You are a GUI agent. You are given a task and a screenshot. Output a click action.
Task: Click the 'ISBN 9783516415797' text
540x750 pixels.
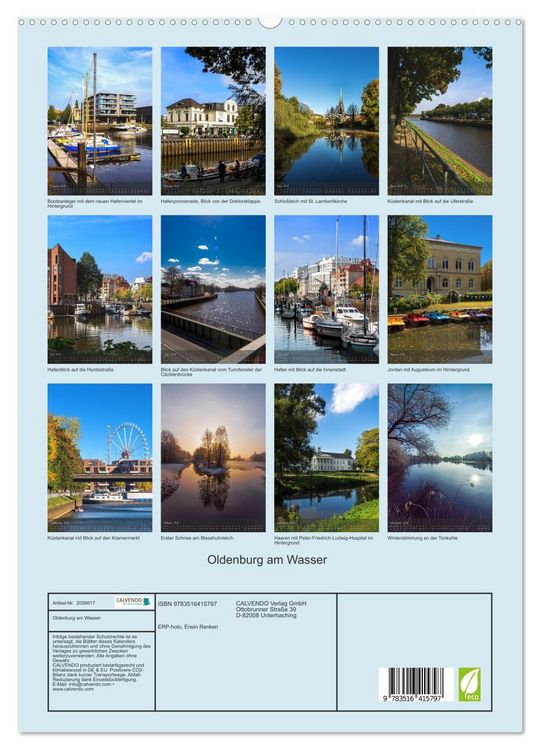(x=187, y=604)
